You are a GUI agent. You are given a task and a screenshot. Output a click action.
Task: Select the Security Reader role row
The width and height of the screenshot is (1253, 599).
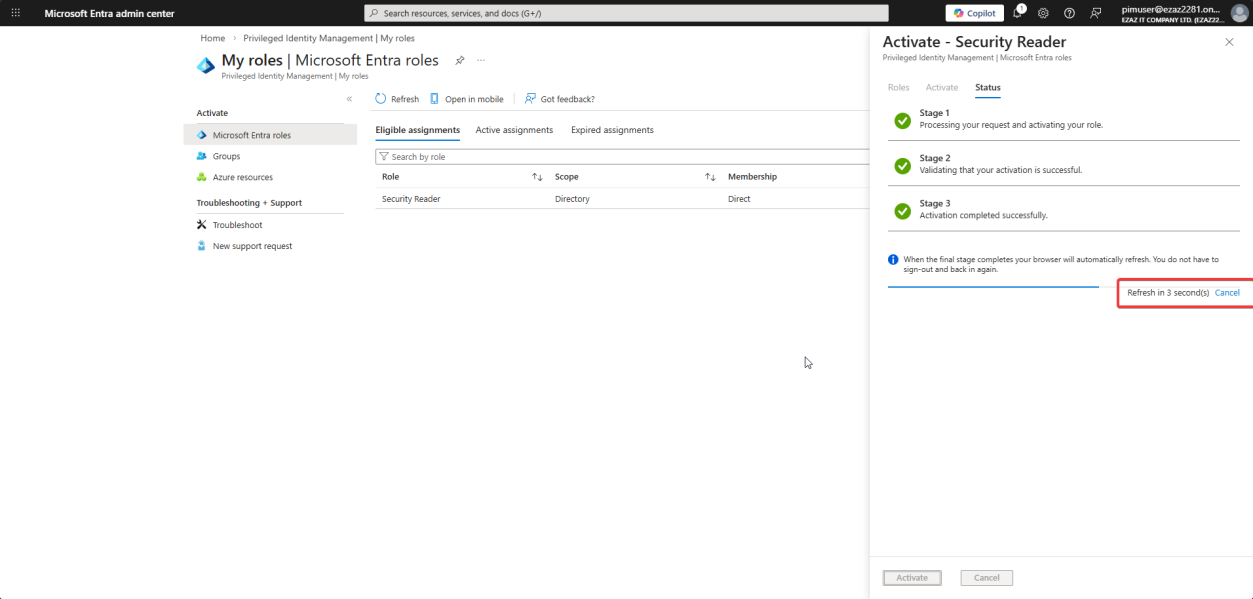coord(622,199)
